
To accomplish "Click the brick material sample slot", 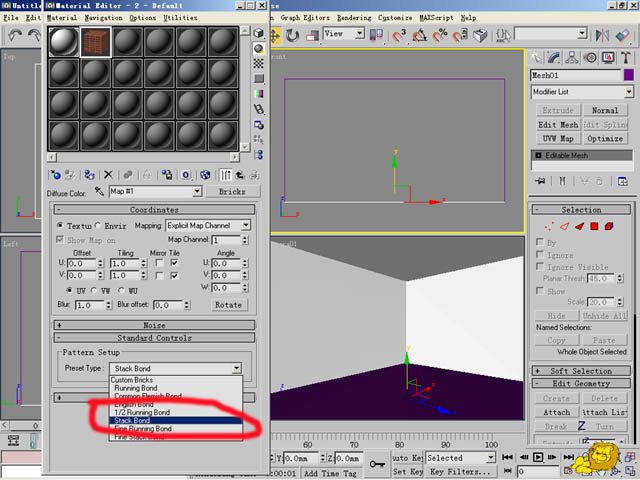I will coord(97,43).
